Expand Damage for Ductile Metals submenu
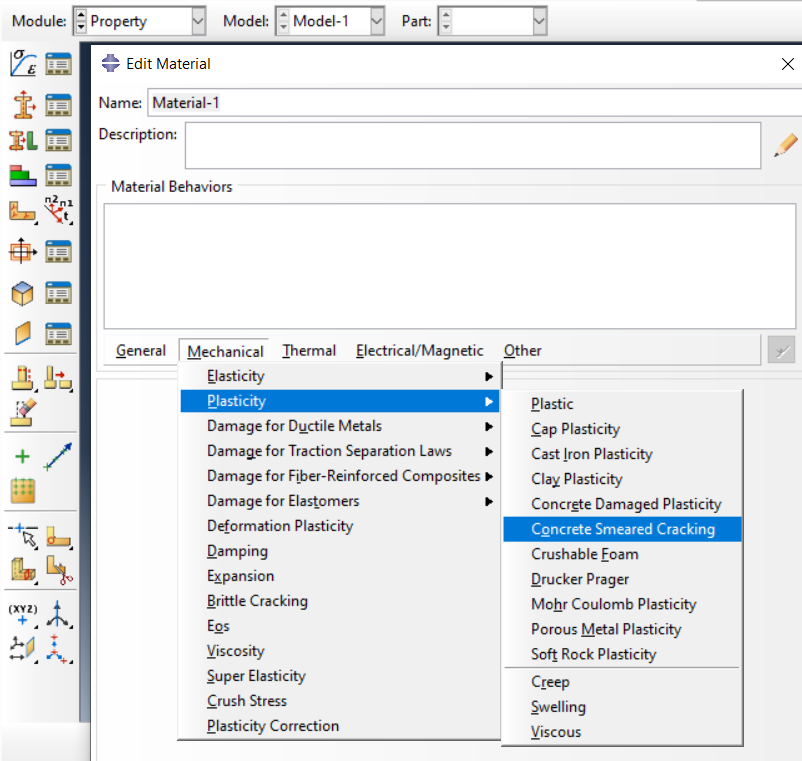Viewport: 802px width, 761px height. click(340, 426)
